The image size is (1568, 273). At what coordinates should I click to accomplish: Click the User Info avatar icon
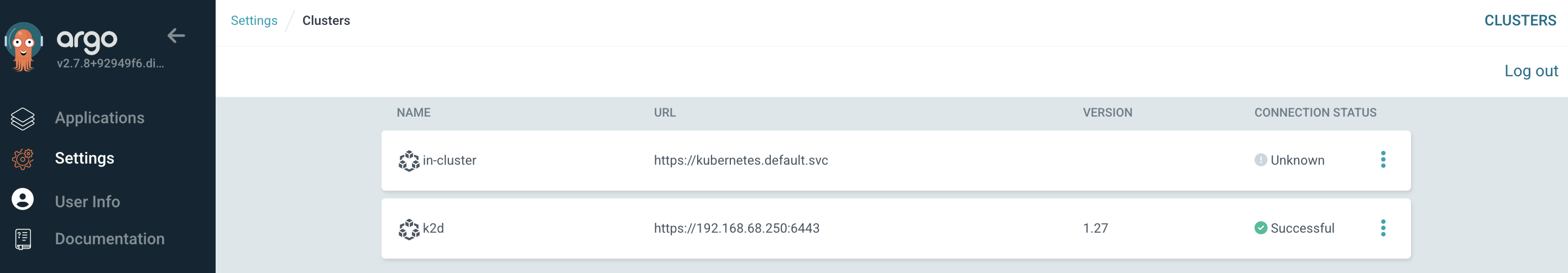[x=23, y=200]
